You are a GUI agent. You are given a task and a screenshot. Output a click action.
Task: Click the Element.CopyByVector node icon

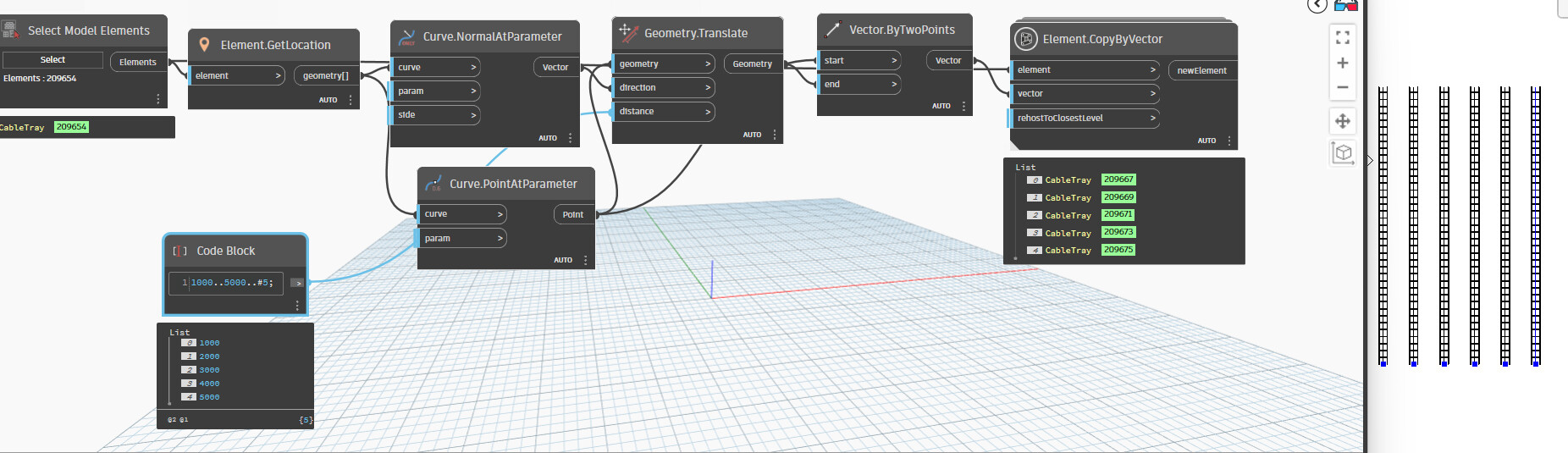[x=1026, y=39]
